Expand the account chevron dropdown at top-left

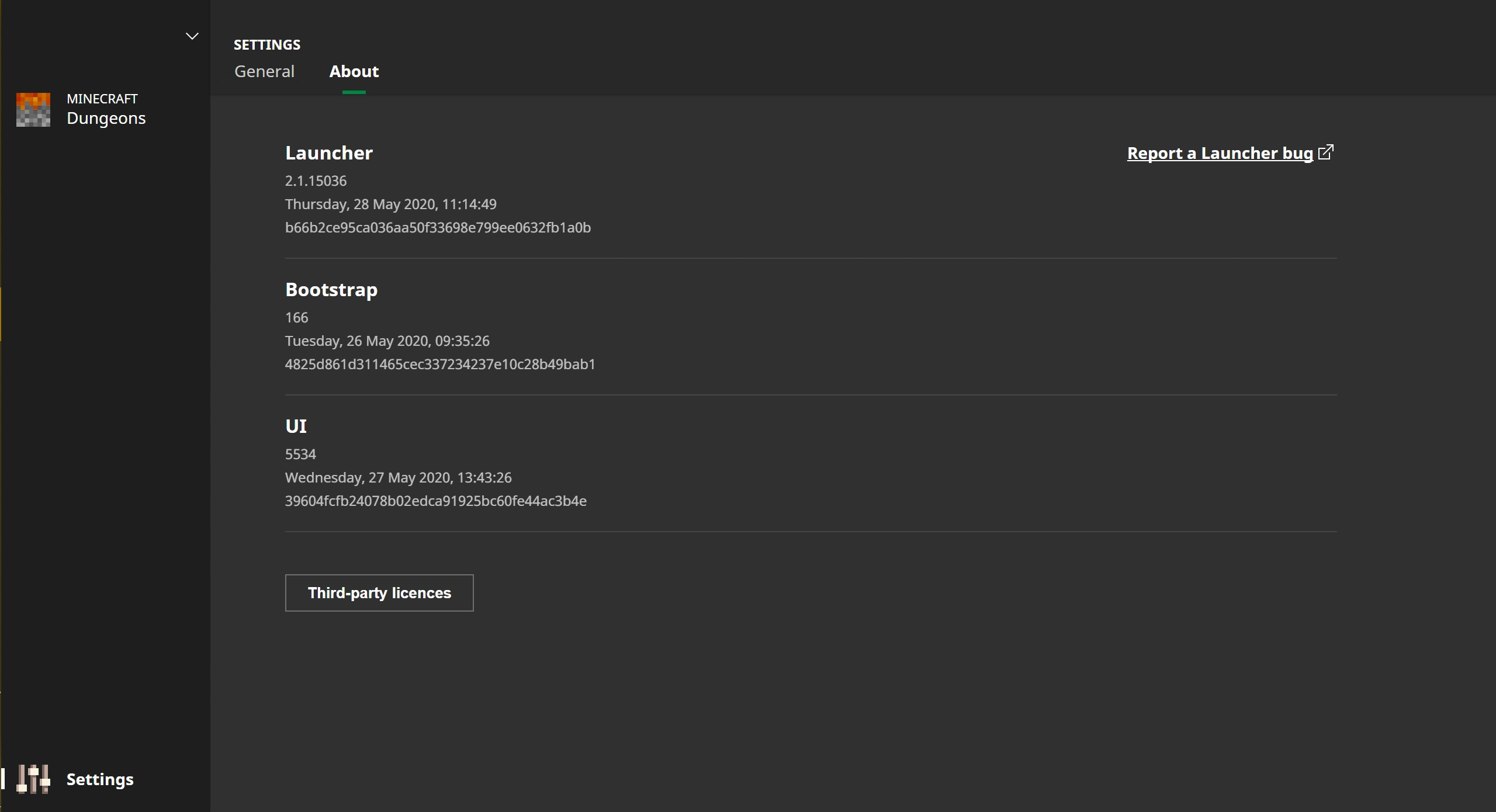point(192,36)
